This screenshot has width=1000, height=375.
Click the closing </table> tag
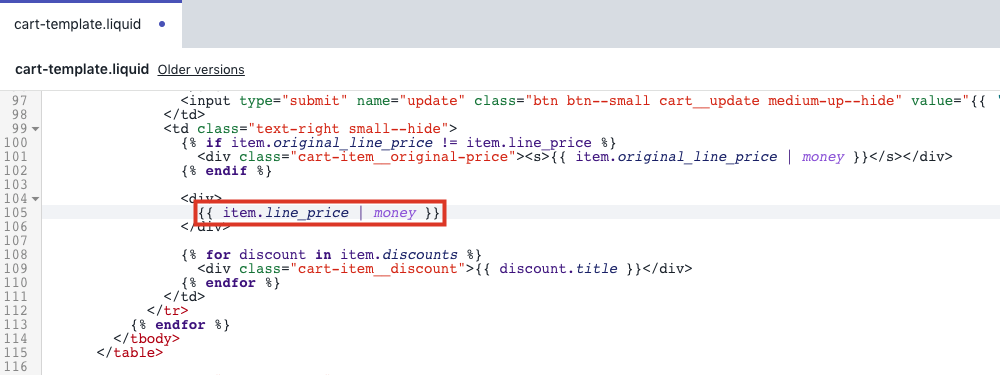[130, 353]
